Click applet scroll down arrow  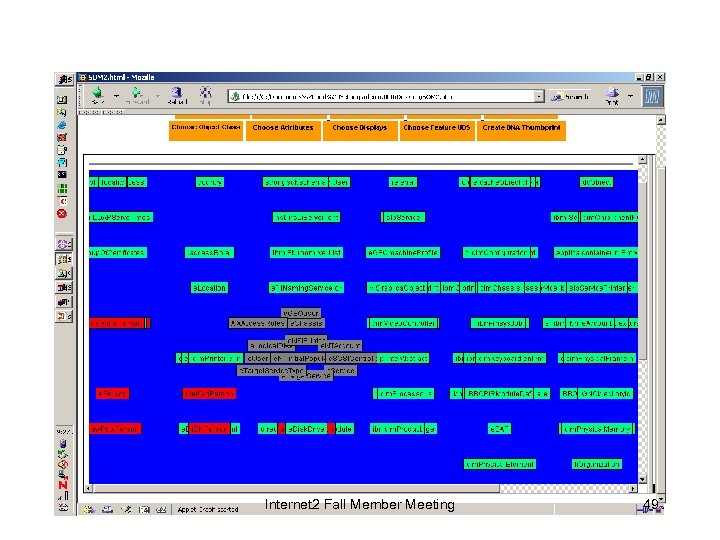(x=642, y=479)
